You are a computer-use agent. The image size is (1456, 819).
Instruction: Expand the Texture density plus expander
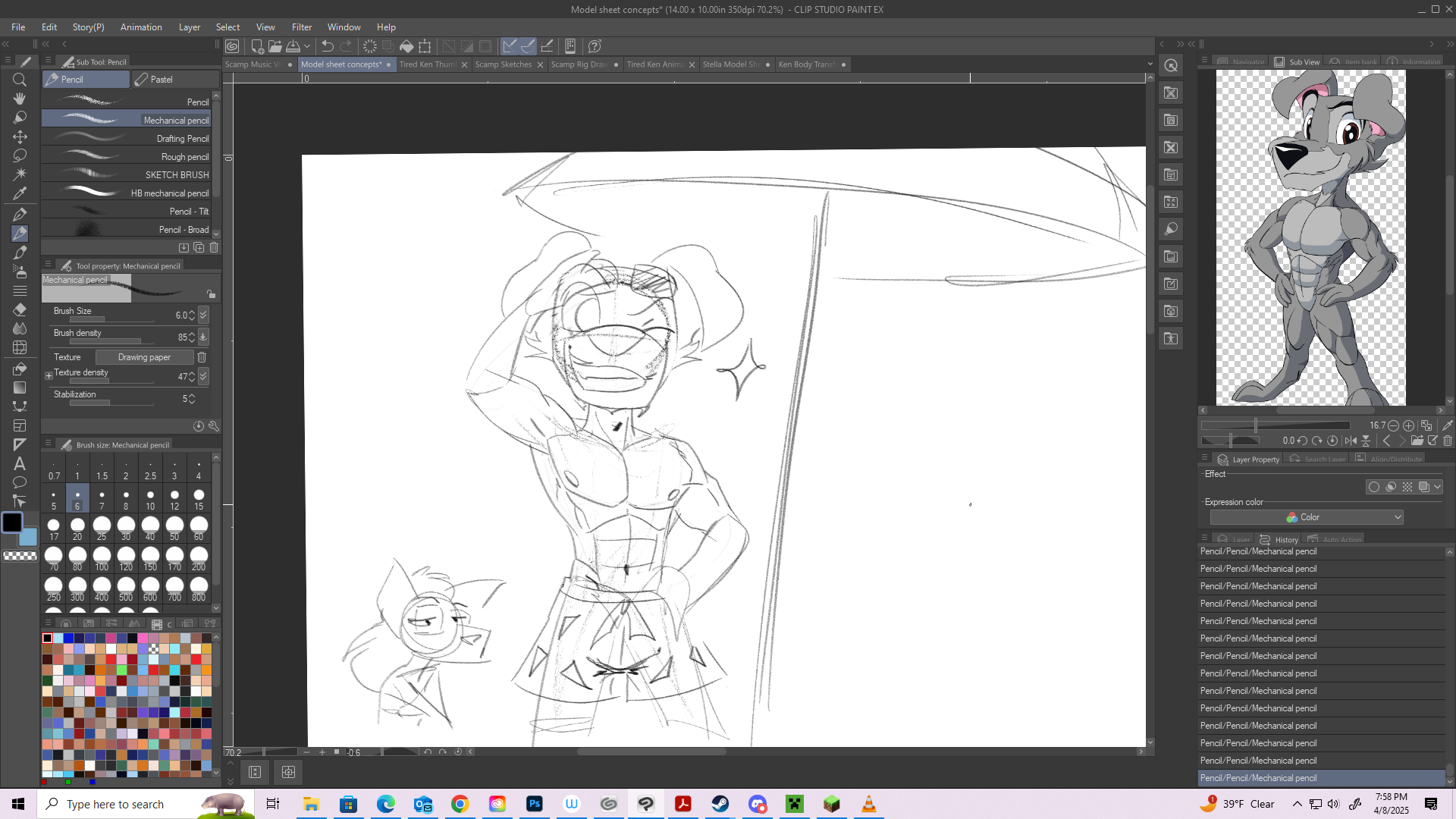click(x=49, y=375)
